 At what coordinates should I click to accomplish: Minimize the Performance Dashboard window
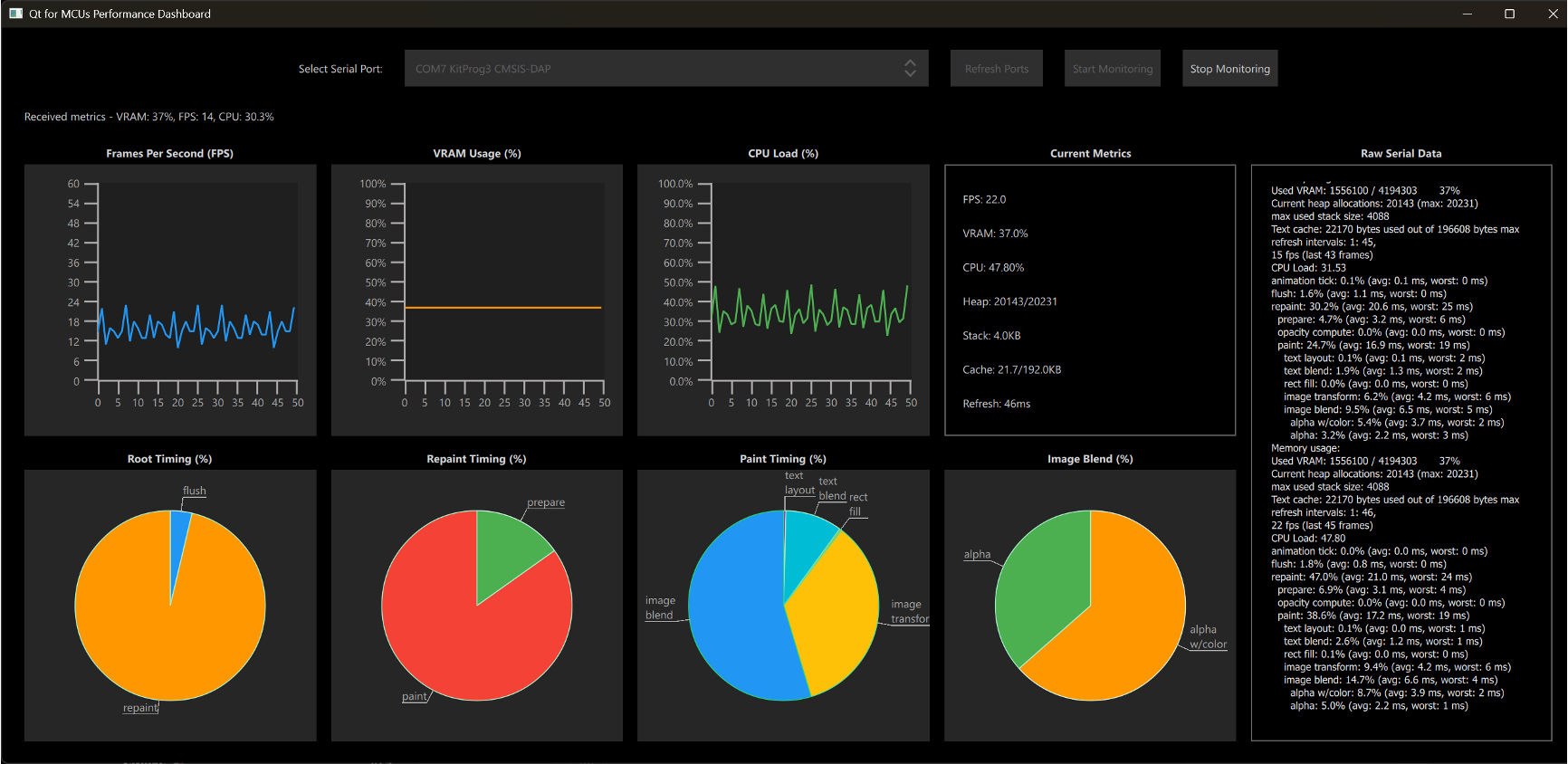pos(1467,14)
